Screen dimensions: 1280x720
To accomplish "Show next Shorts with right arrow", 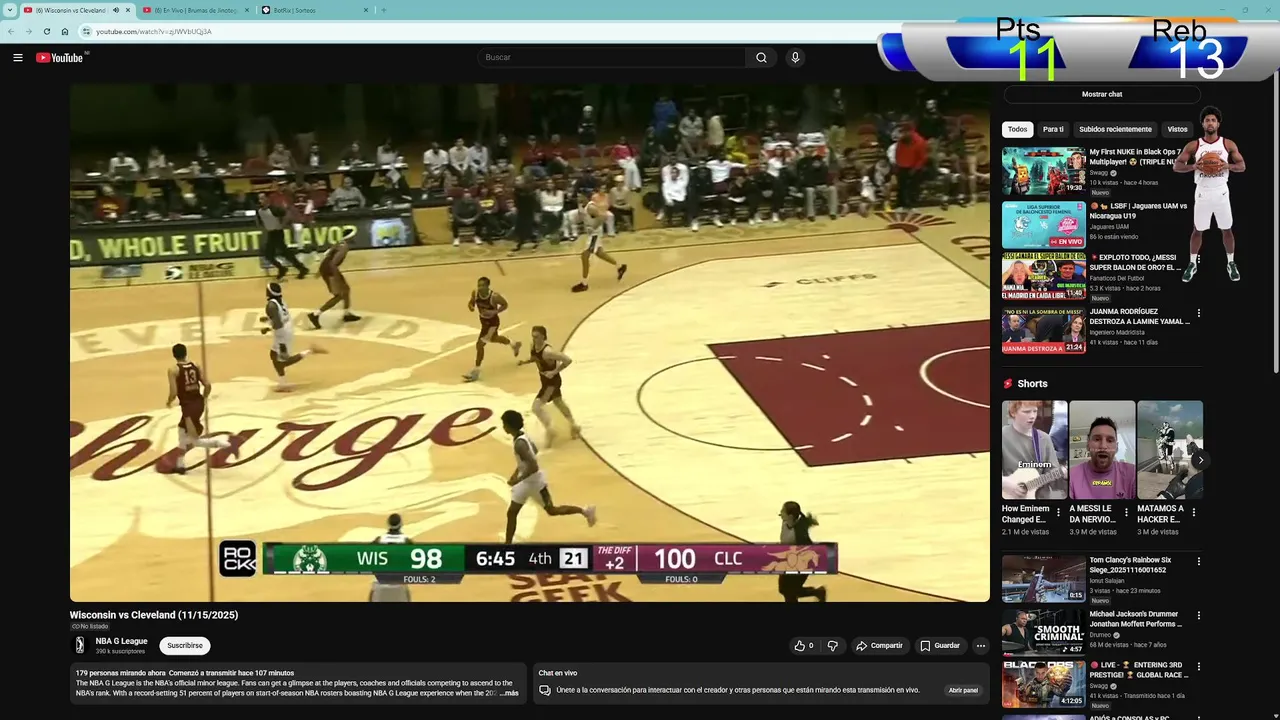I will coord(1199,460).
